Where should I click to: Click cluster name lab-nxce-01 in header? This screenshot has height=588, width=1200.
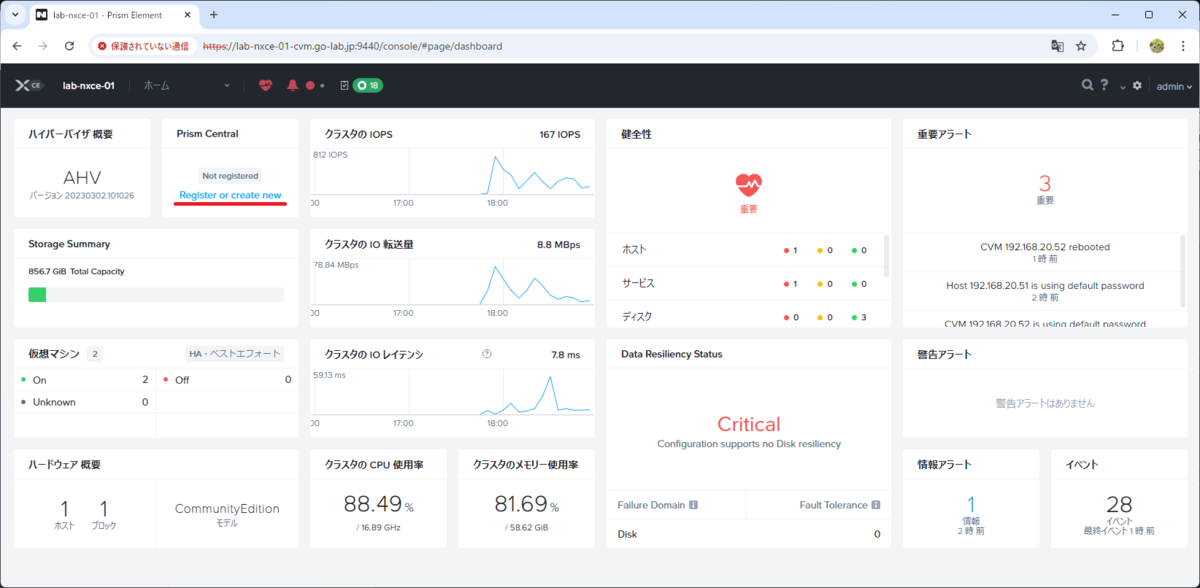(x=88, y=86)
